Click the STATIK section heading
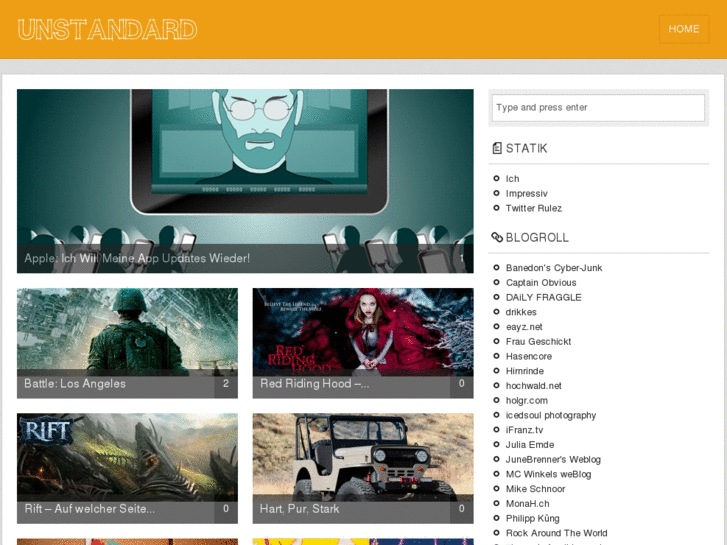Viewport: 727px width, 545px height. pyautogui.click(x=526, y=148)
